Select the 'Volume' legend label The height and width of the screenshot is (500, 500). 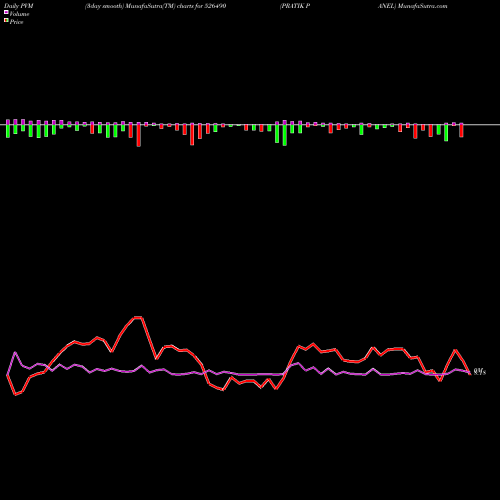19,14
